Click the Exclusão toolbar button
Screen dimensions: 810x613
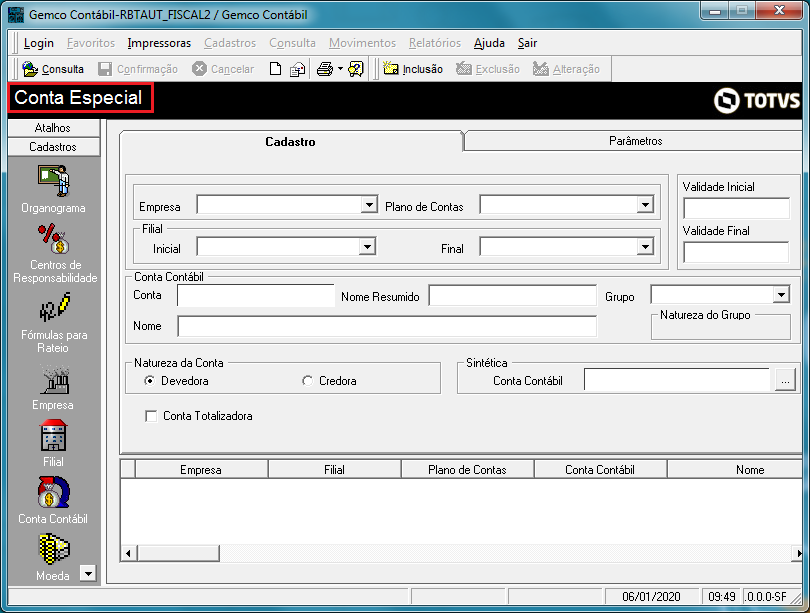pos(488,69)
